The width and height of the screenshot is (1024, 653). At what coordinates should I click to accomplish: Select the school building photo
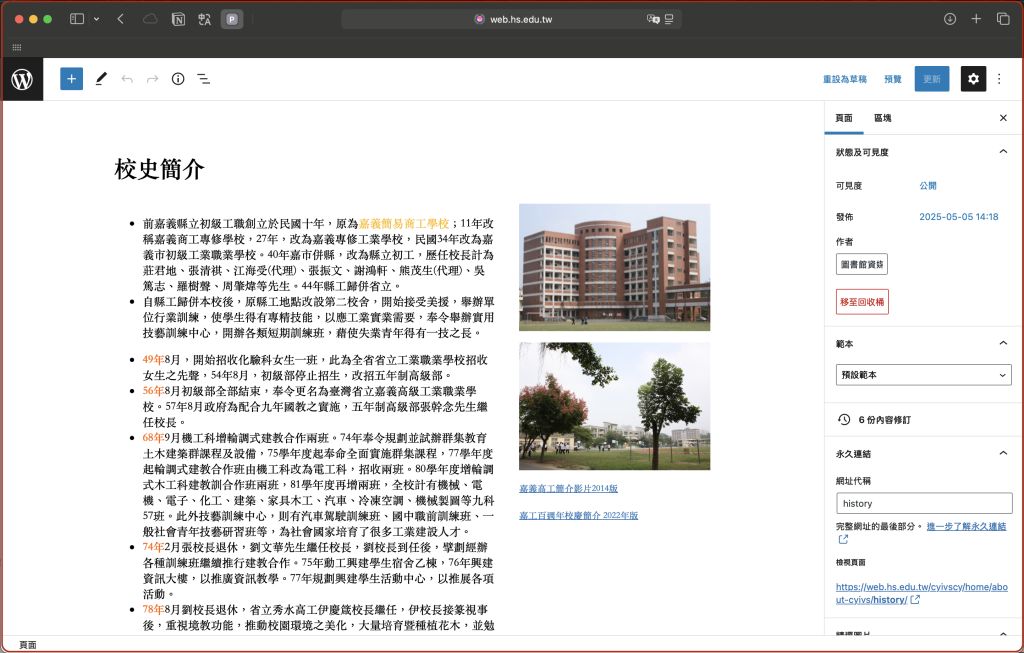[x=615, y=267]
